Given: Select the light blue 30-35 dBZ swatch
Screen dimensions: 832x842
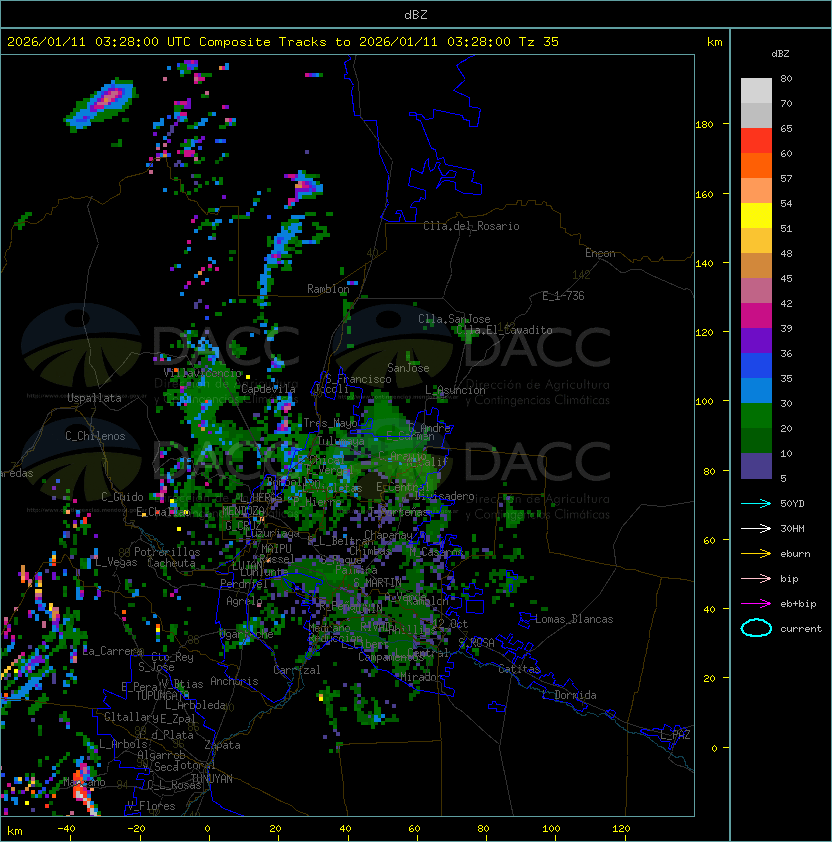Looking at the screenshot, I should click(x=756, y=390).
